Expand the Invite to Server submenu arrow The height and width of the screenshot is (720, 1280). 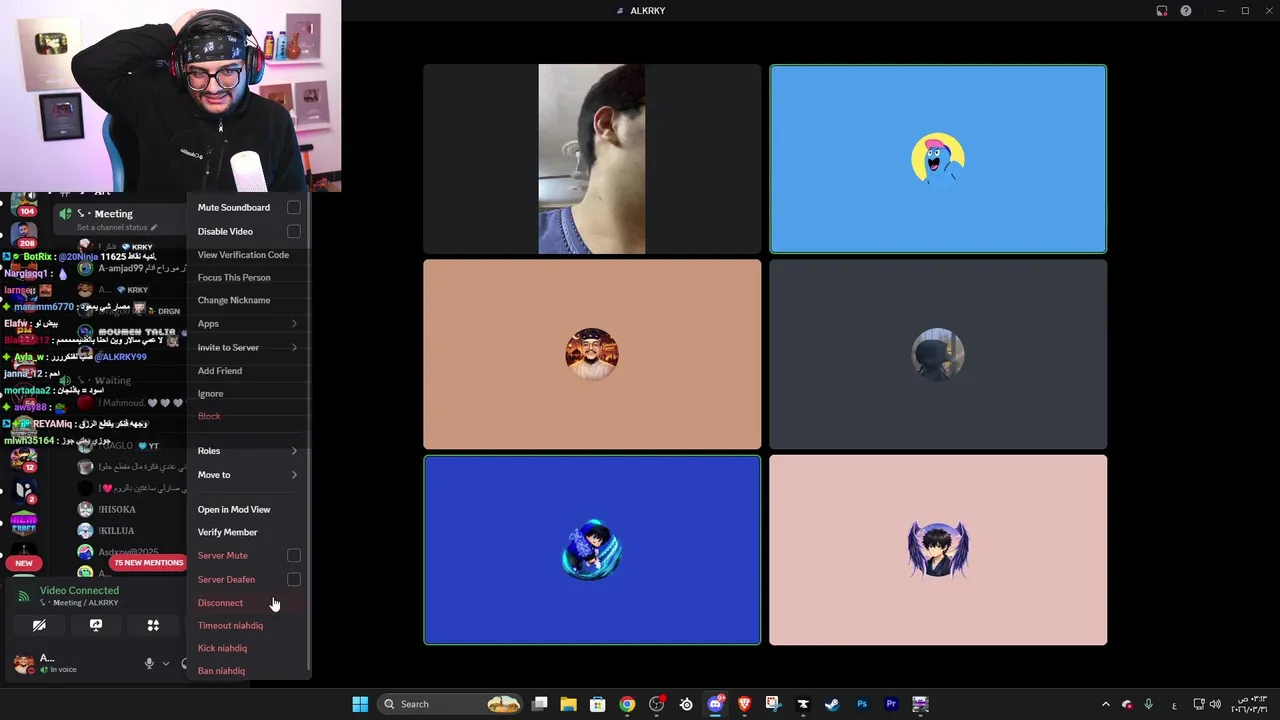(x=294, y=347)
